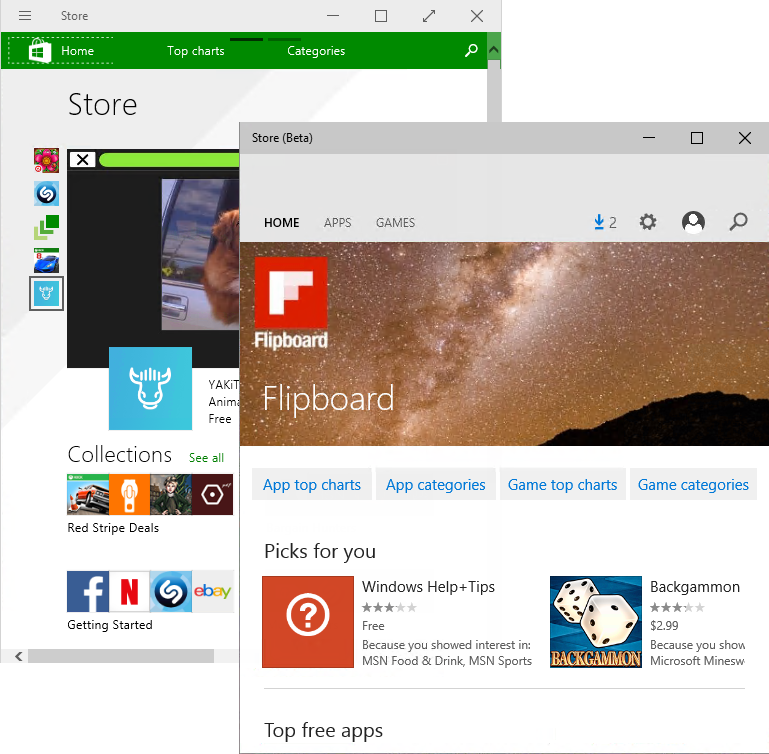Open the Netflix tile in Getting Started
This screenshot has height=754, width=769.
pyautogui.click(x=129, y=591)
